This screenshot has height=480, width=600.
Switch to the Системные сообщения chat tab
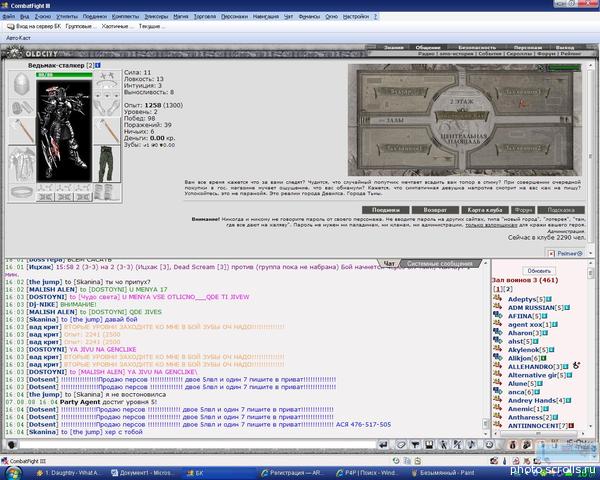440,264
